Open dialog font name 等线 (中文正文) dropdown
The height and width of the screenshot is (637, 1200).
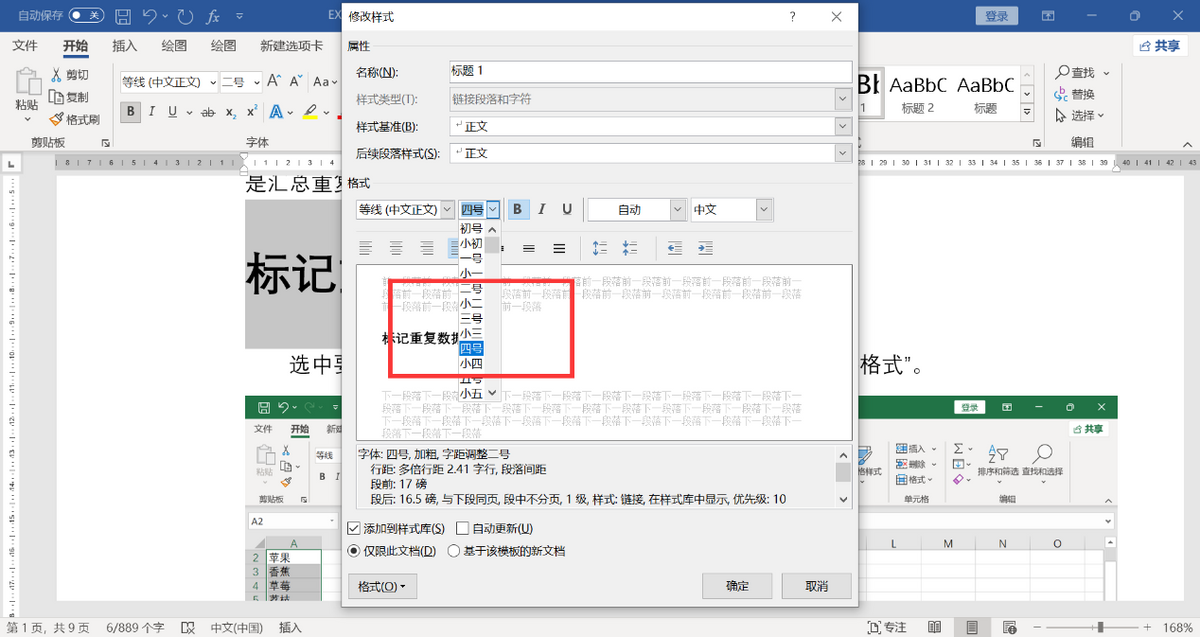[x=447, y=209]
